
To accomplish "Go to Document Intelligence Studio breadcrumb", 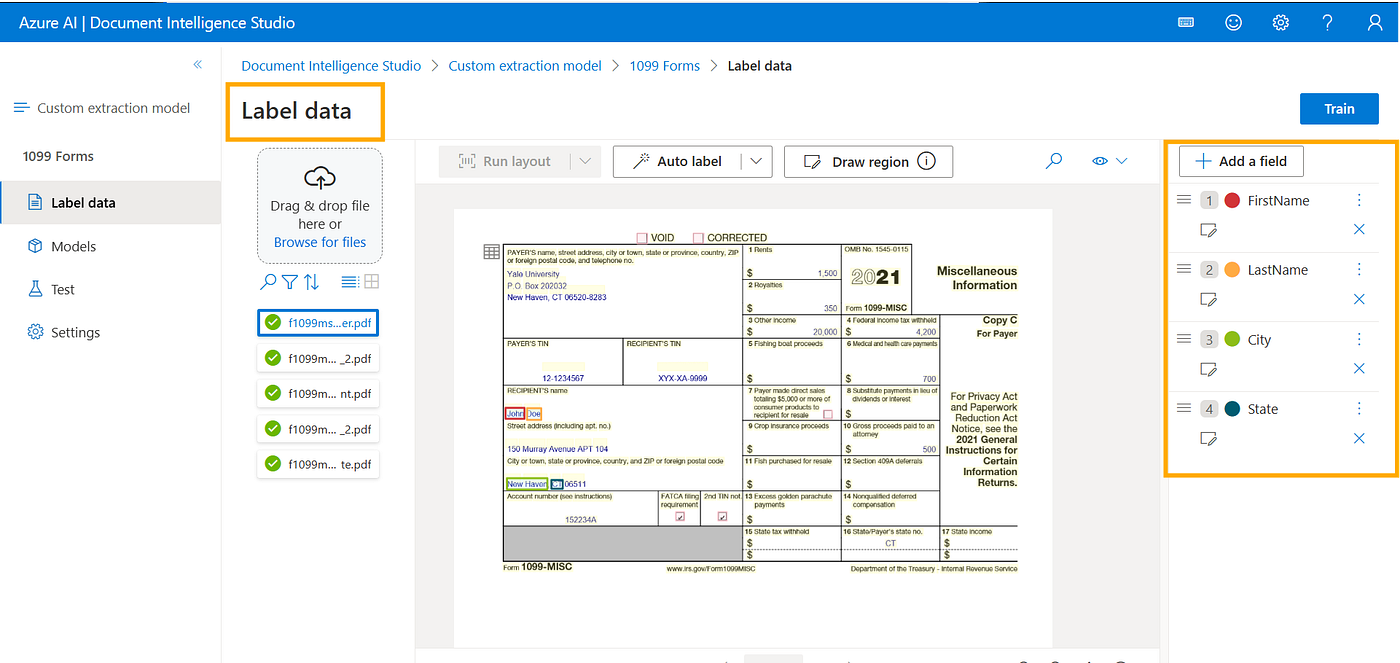I will tap(331, 65).
